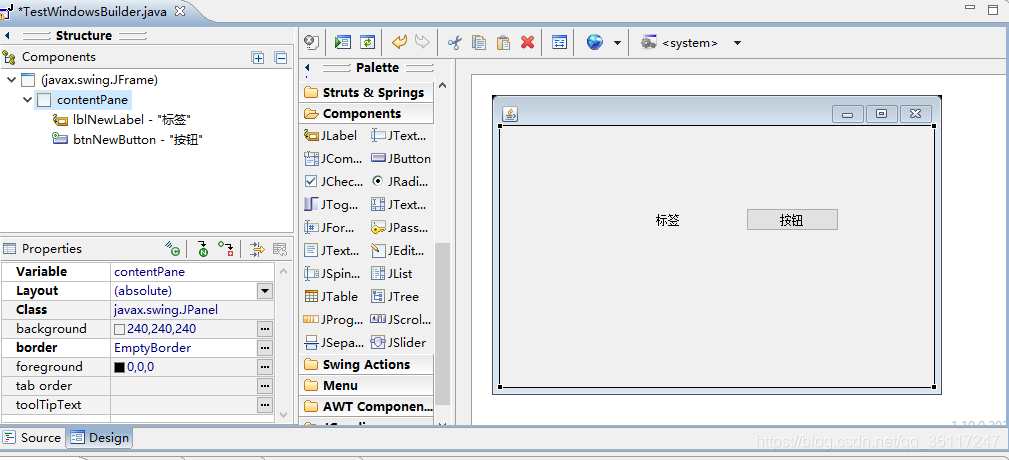This screenshot has height=460, width=1009.
Task: Collapse Structure panel with left arrow
Action: 6,35
